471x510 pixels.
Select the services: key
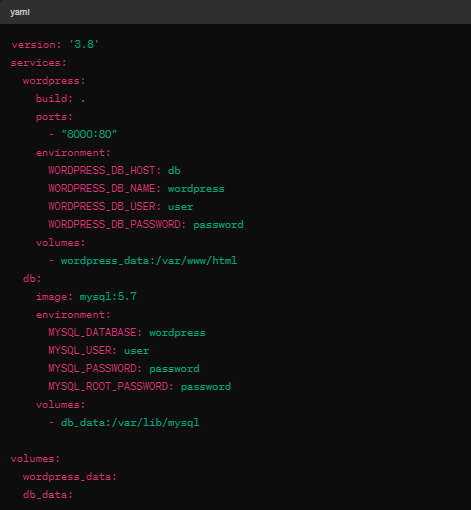pyautogui.click(x=39, y=63)
